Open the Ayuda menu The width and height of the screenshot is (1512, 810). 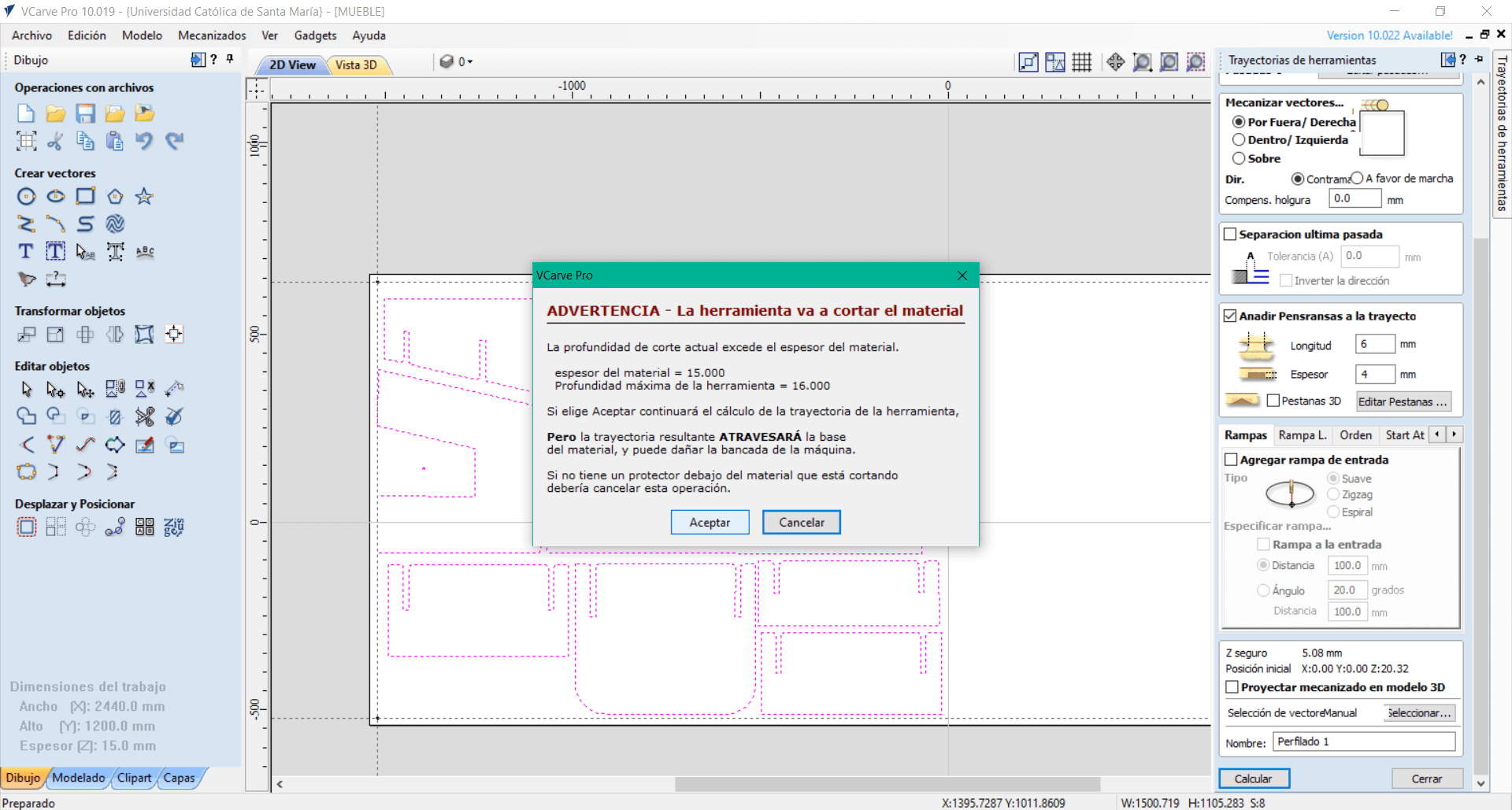point(369,35)
